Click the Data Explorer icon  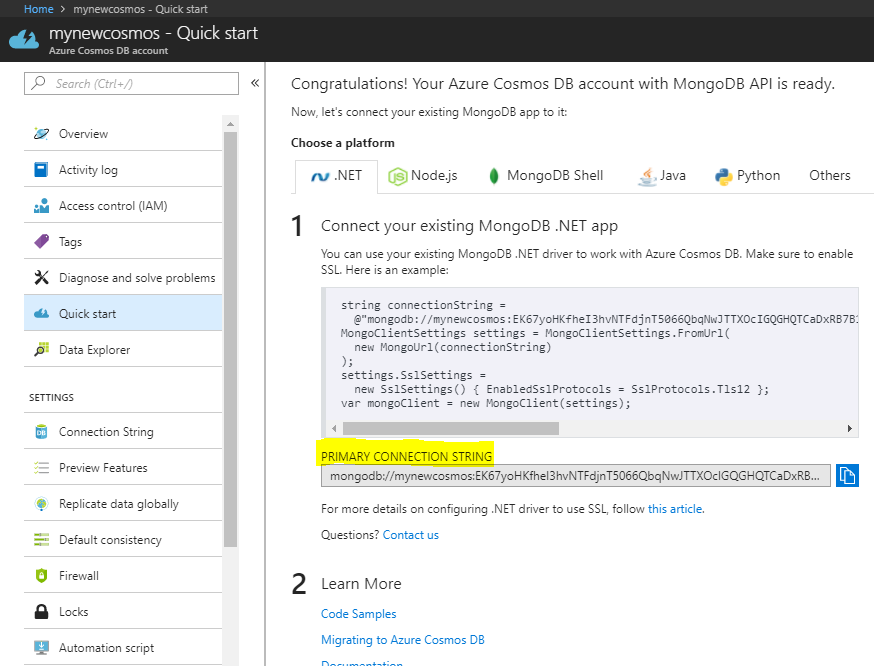tap(41, 349)
